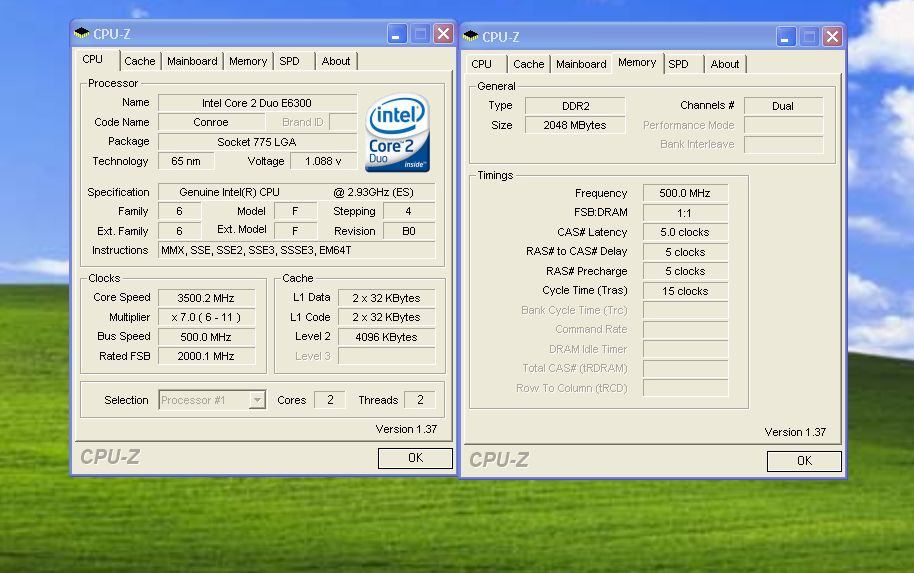Click 'Version 1.37' text in left CPU-Z window

[406, 429]
